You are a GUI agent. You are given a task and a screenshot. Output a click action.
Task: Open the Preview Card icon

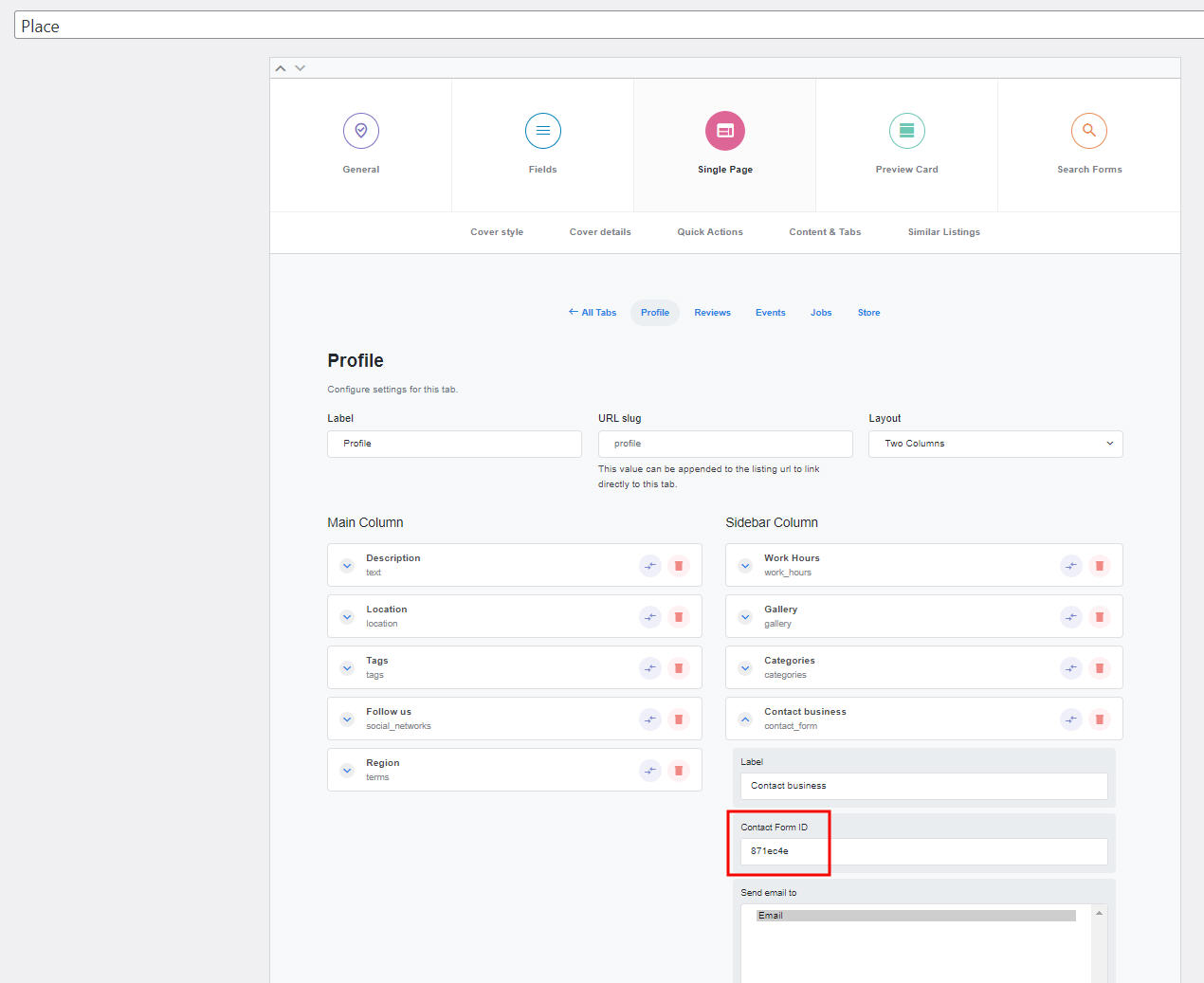tap(907, 131)
